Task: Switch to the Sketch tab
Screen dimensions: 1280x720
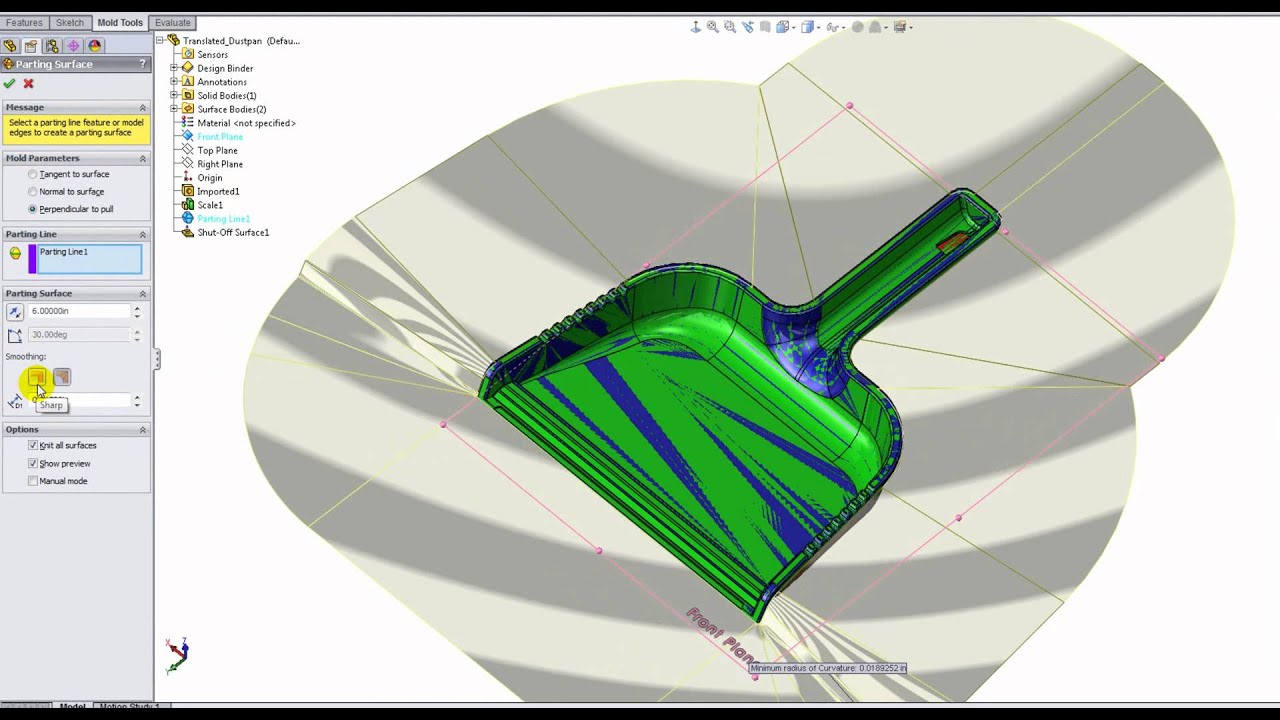Action: 70,22
